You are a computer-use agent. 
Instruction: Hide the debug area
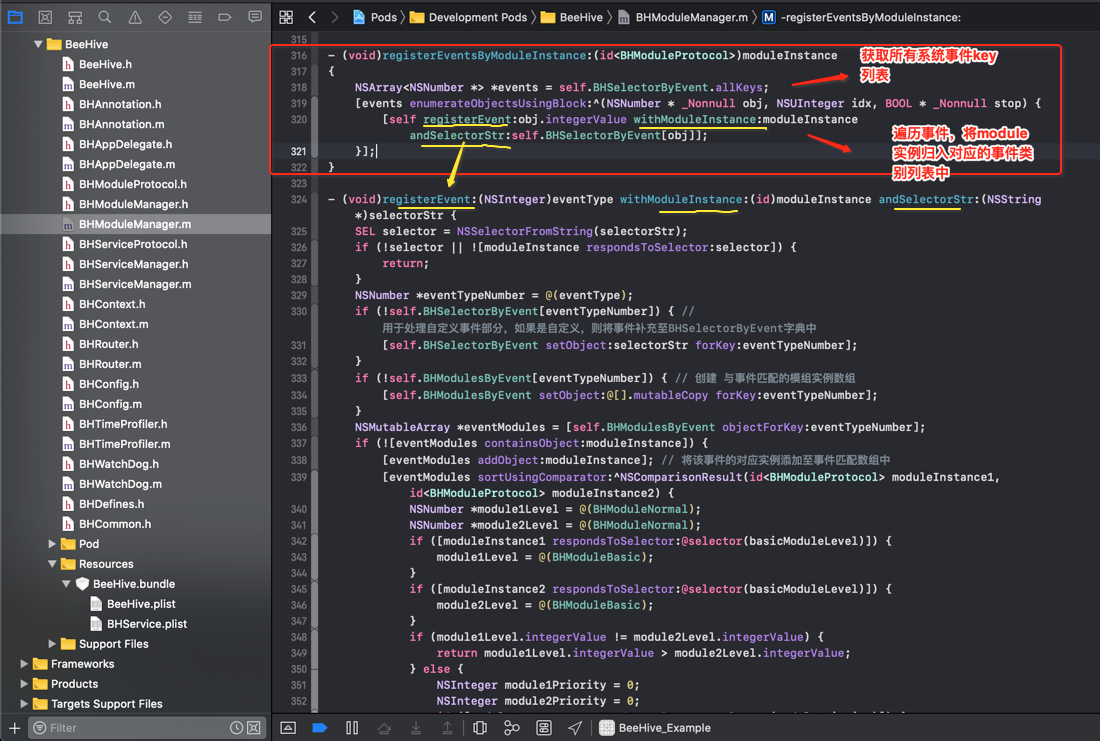pos(288,728)
